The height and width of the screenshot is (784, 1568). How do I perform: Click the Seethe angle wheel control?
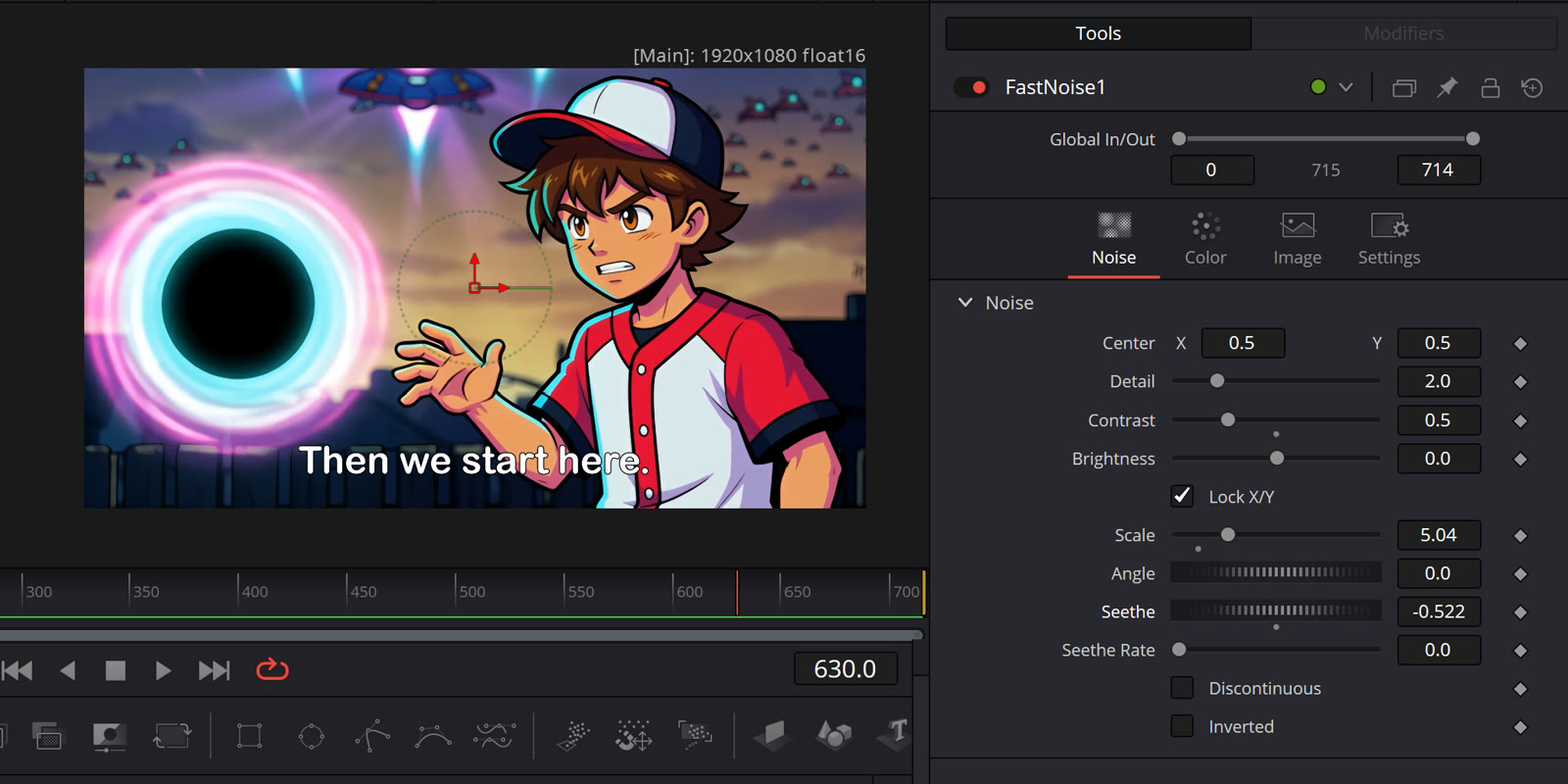[1276, 612]
